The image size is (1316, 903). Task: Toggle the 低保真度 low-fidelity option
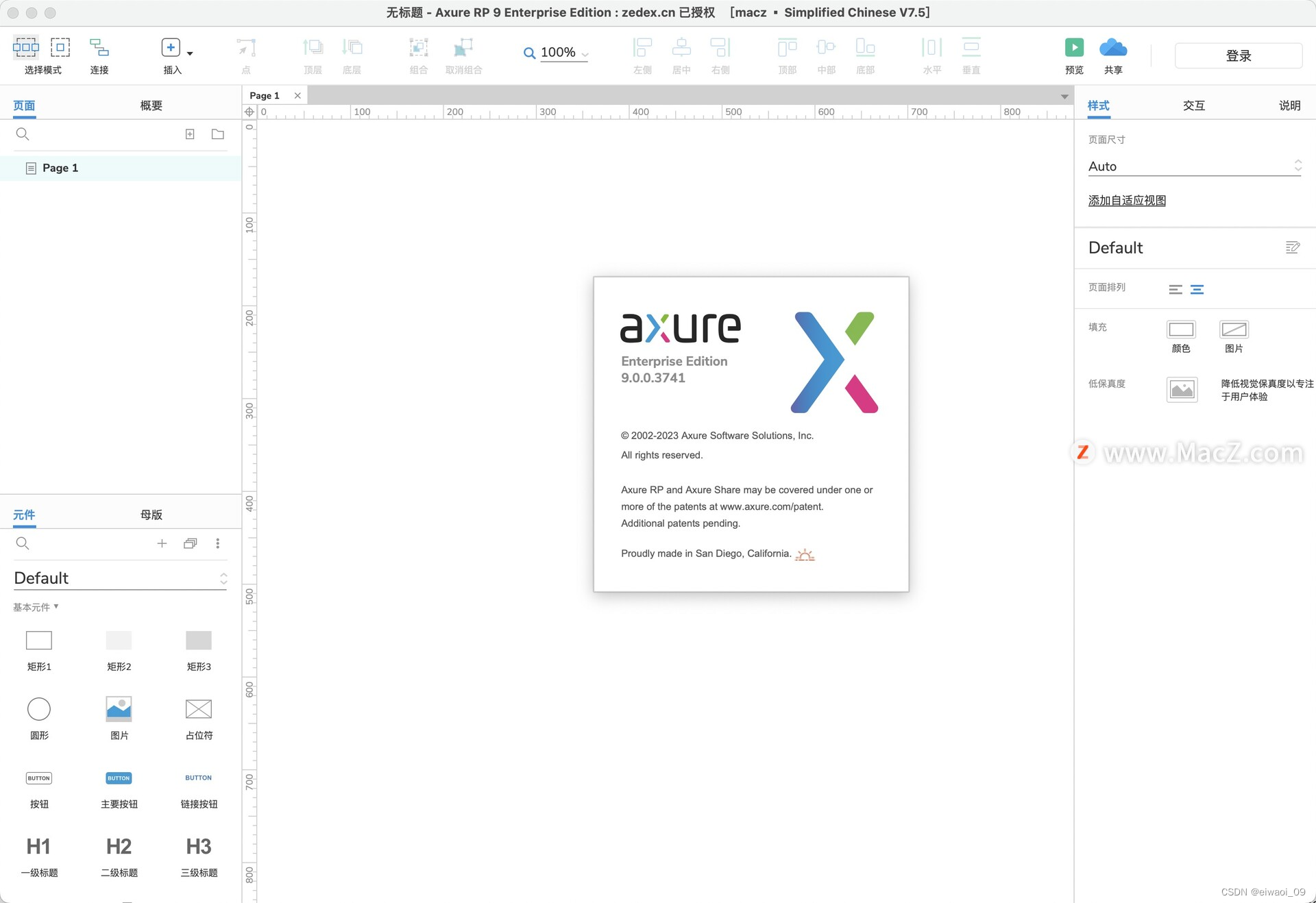(x=1182, y=389)
